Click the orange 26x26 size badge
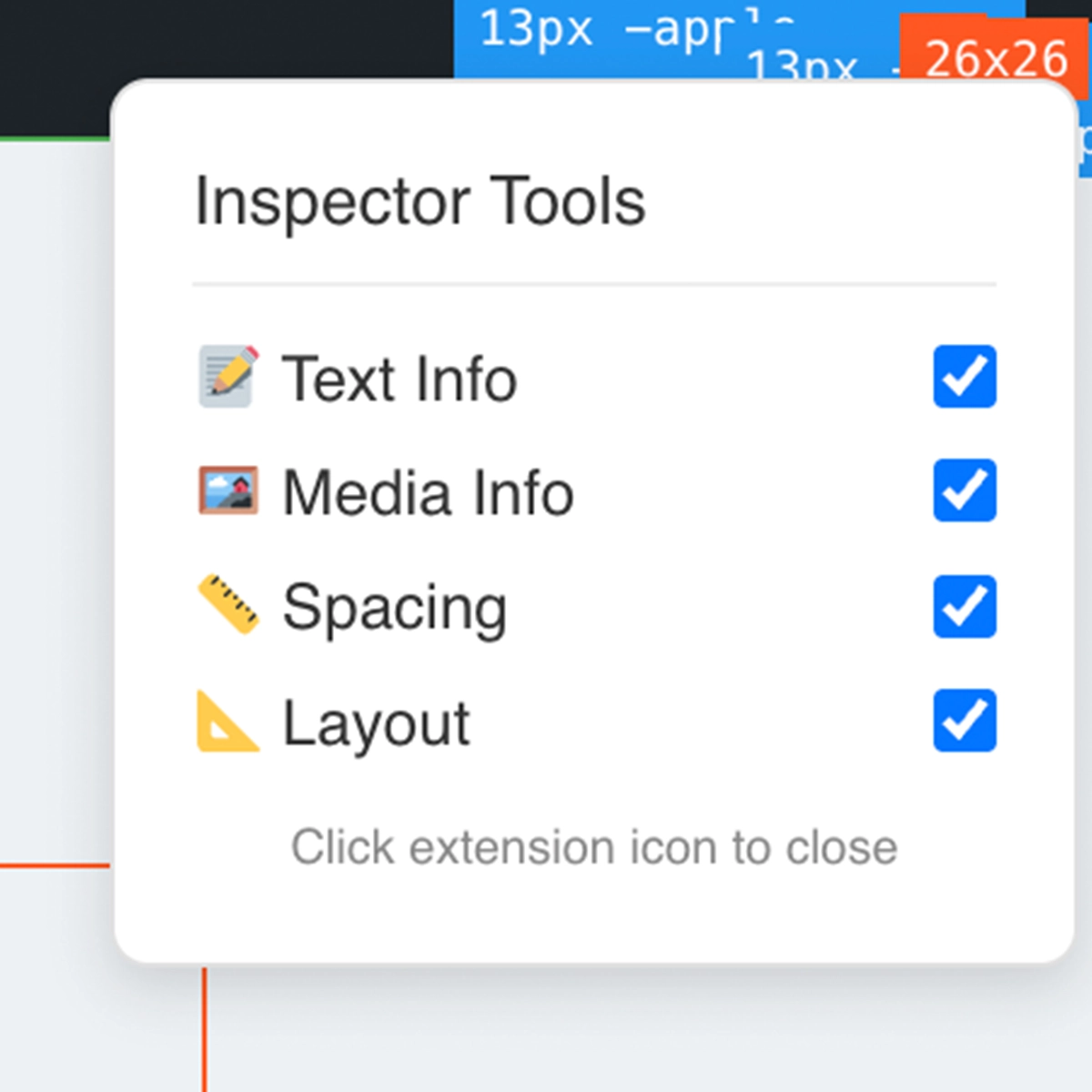Viewport: 1092px width, 1092px height. pos(996,58)
